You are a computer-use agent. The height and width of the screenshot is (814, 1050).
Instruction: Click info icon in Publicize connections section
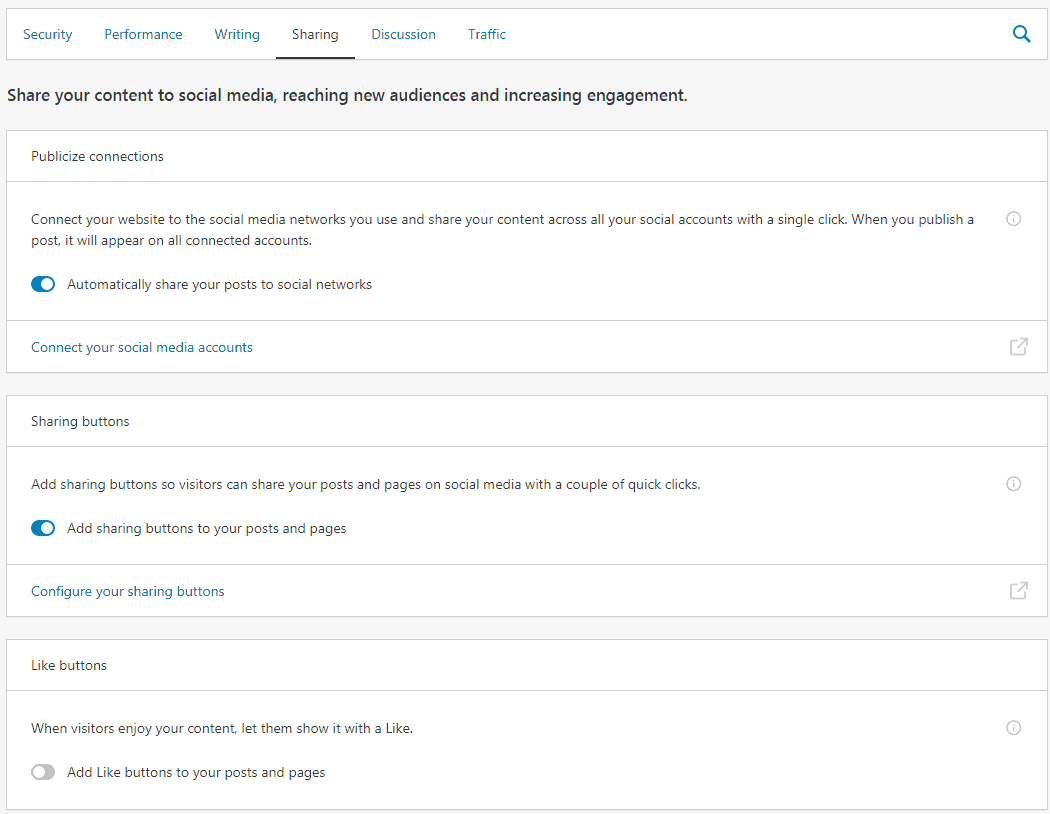[1013, 219]
